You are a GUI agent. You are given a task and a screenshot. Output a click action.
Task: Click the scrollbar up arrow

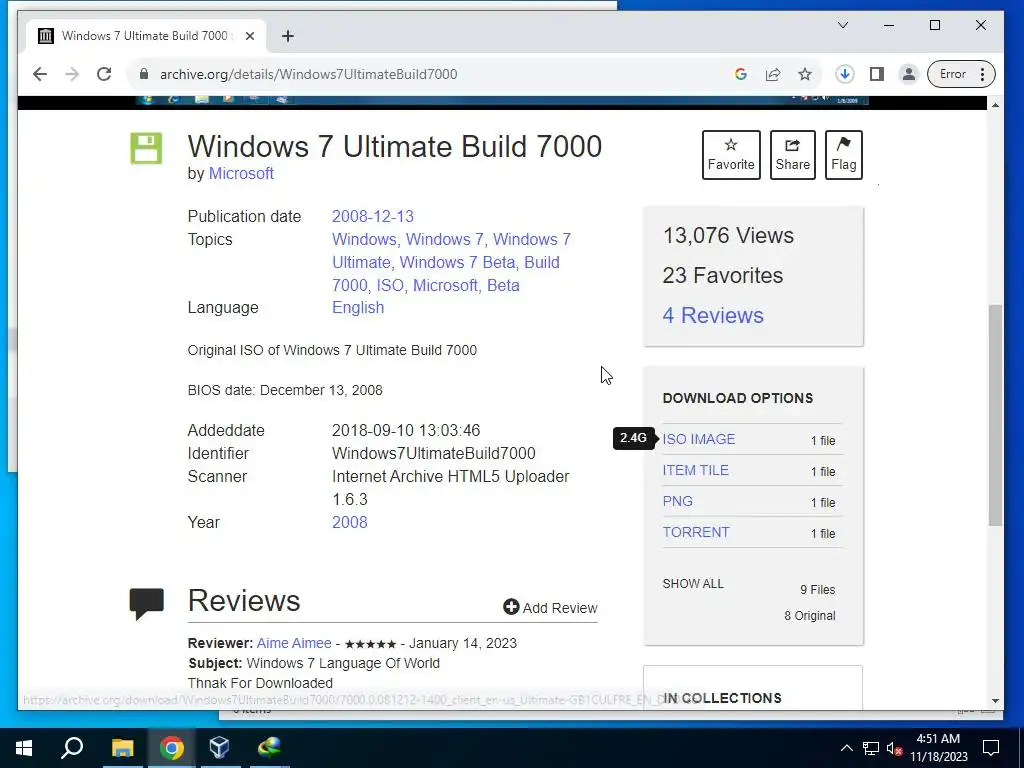[995, 104]
